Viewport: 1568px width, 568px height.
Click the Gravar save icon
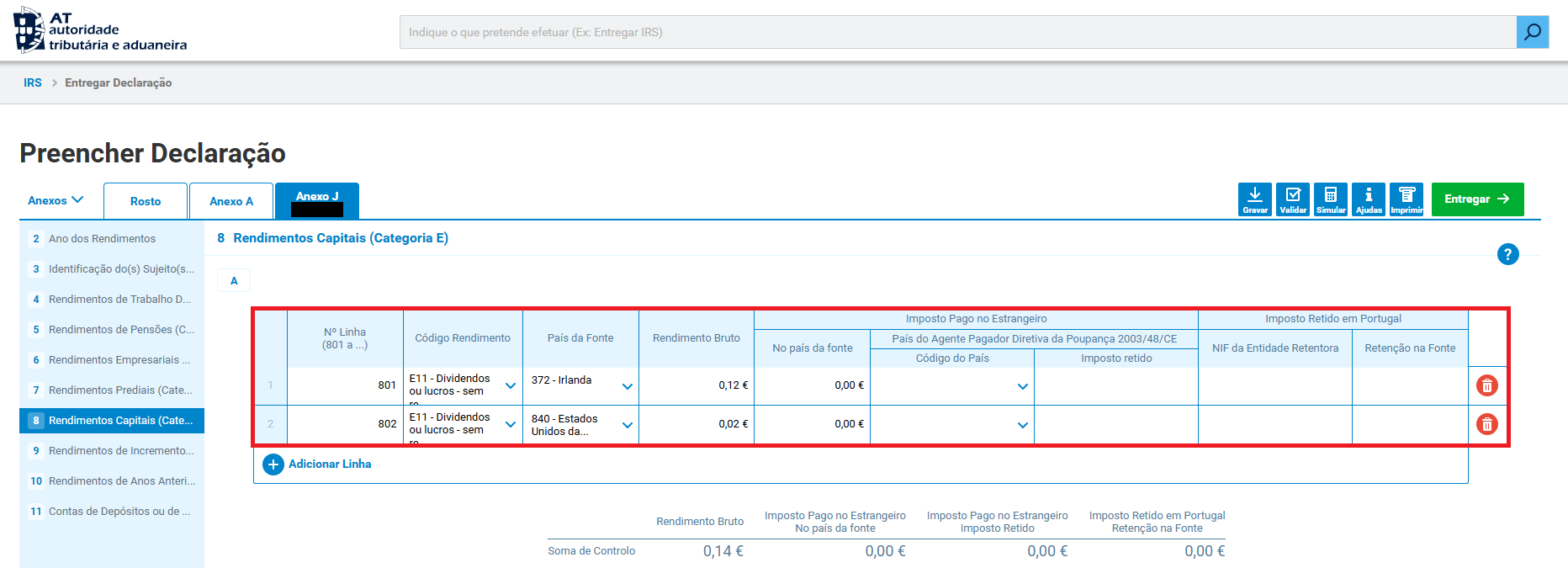tap(1255, 199)
